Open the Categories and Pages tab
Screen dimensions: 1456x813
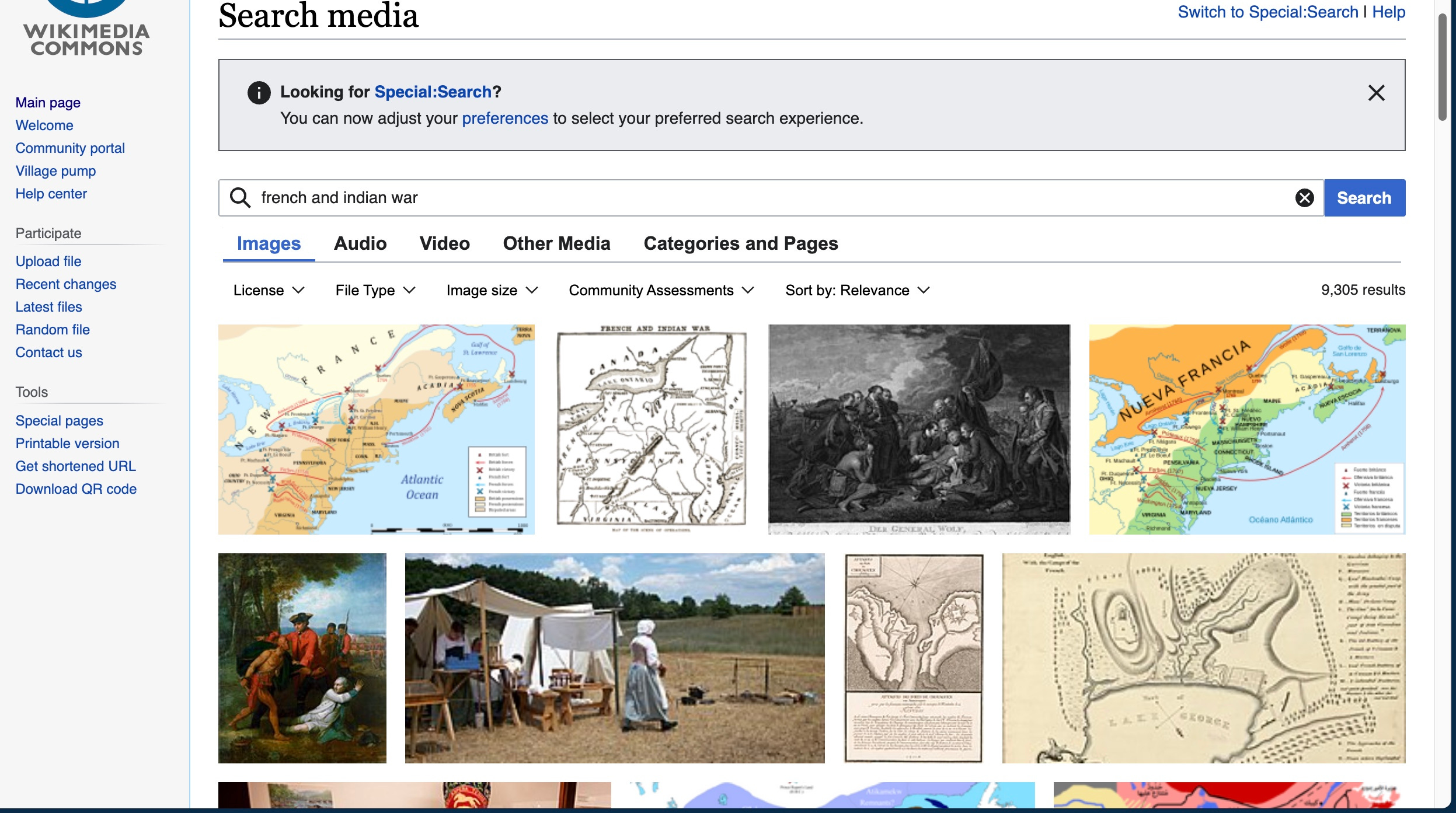coord(740,243)
